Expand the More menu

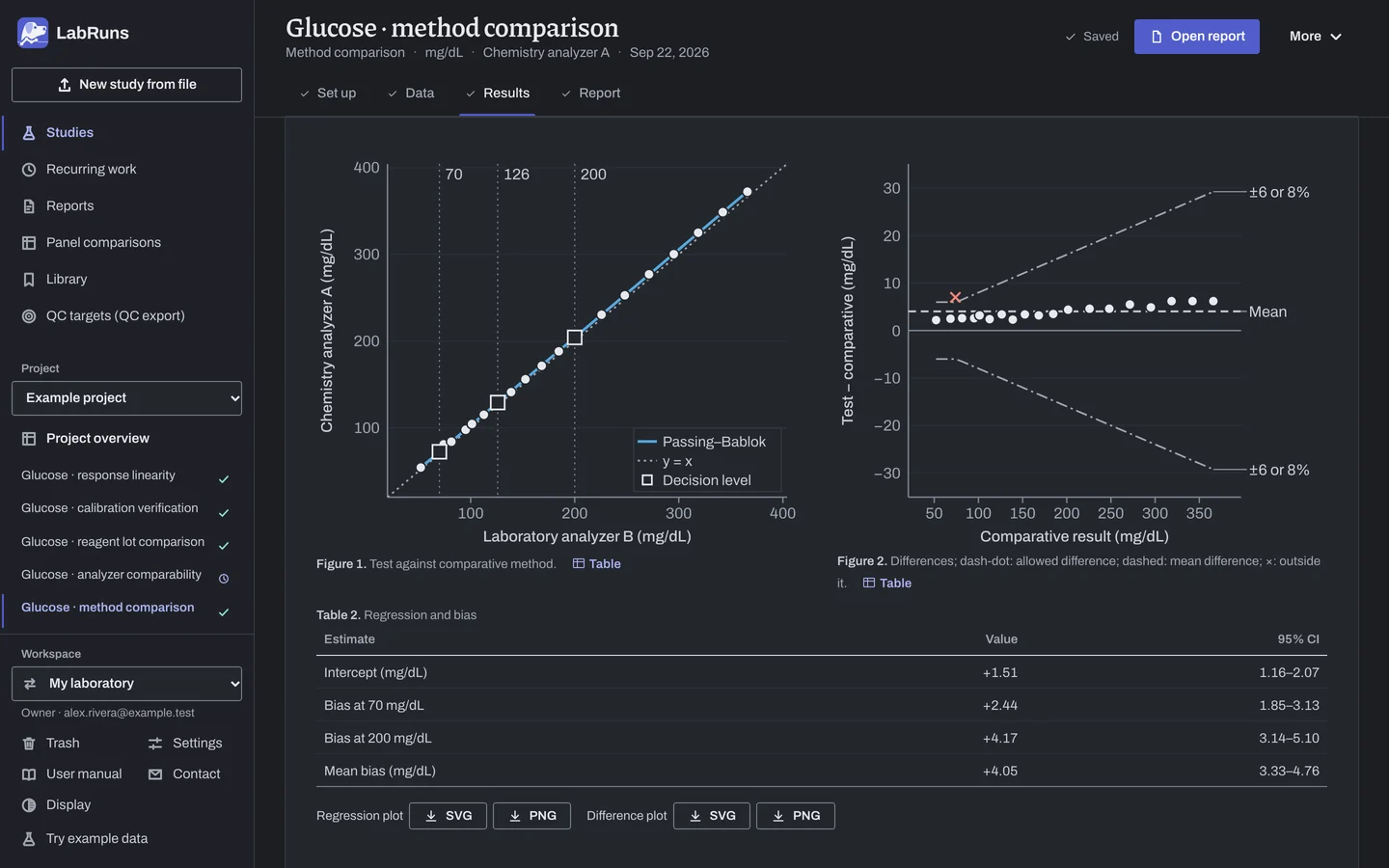1316,37
